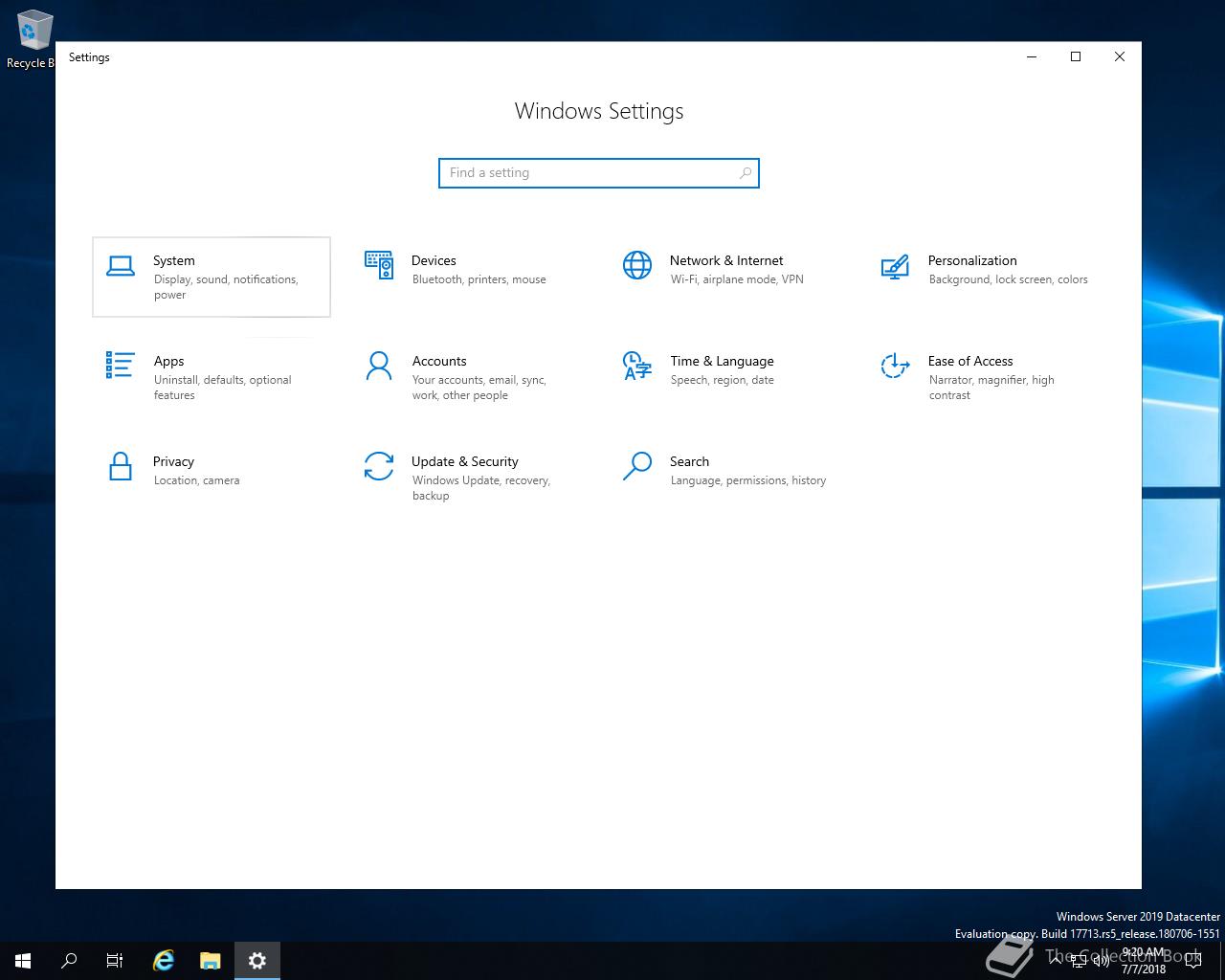
Task: Click 'Location, camera' description
Action: (197, 480)
